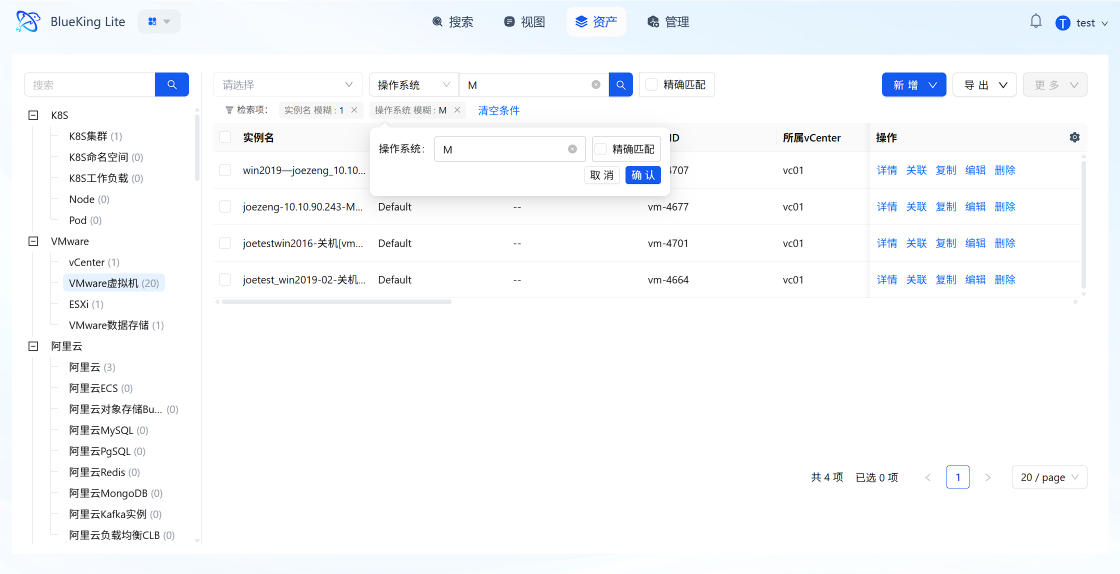The width and height of the screenshot is (1120, 574).
Task: Select all rows with header checkbox
Action: click(x=225, y=137)
